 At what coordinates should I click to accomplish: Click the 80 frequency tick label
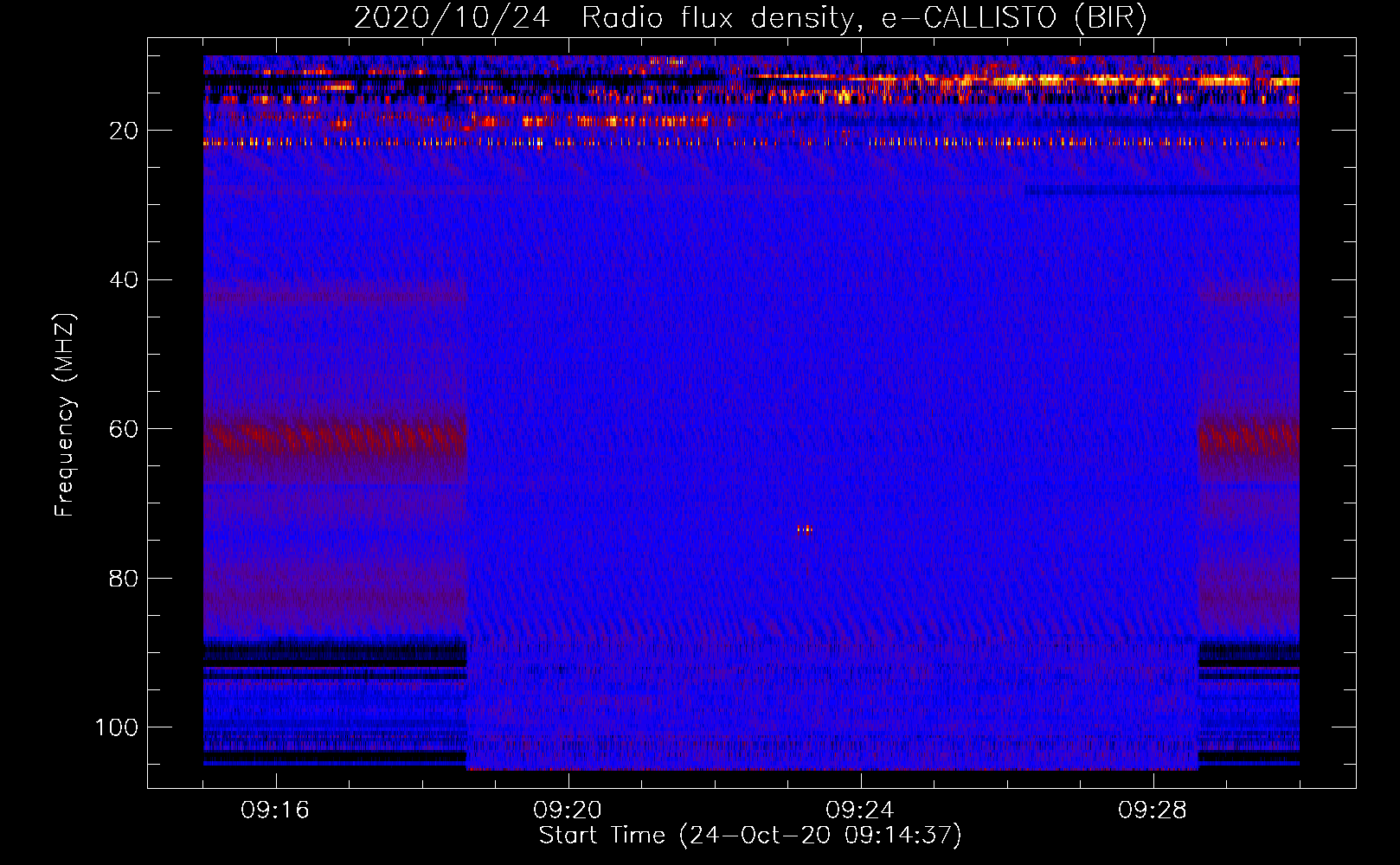(x=124, y=579)
